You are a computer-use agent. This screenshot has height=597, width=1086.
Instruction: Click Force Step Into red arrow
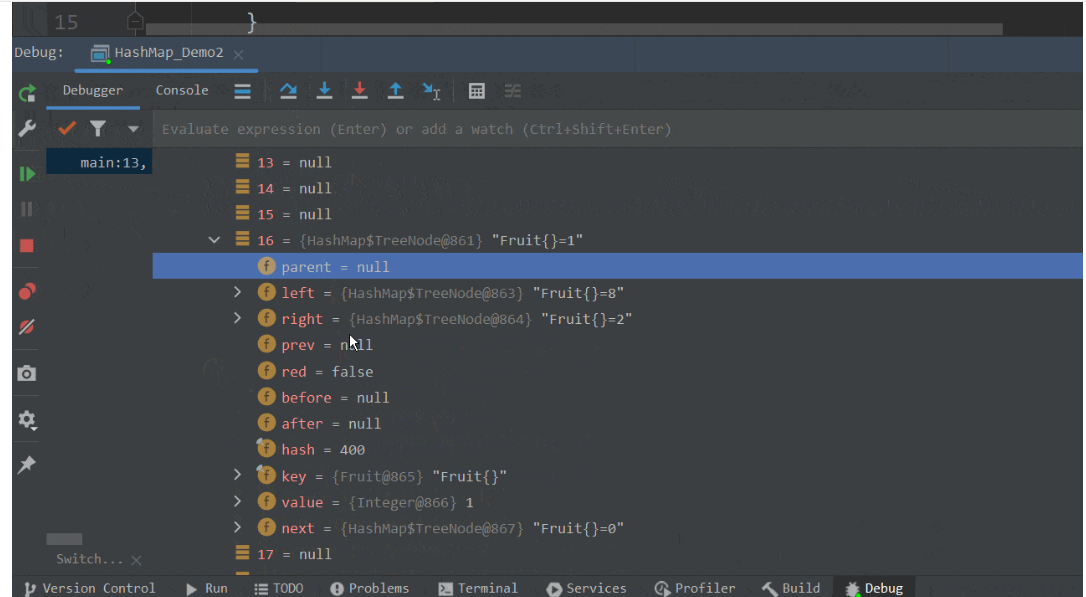click(359, 91)
